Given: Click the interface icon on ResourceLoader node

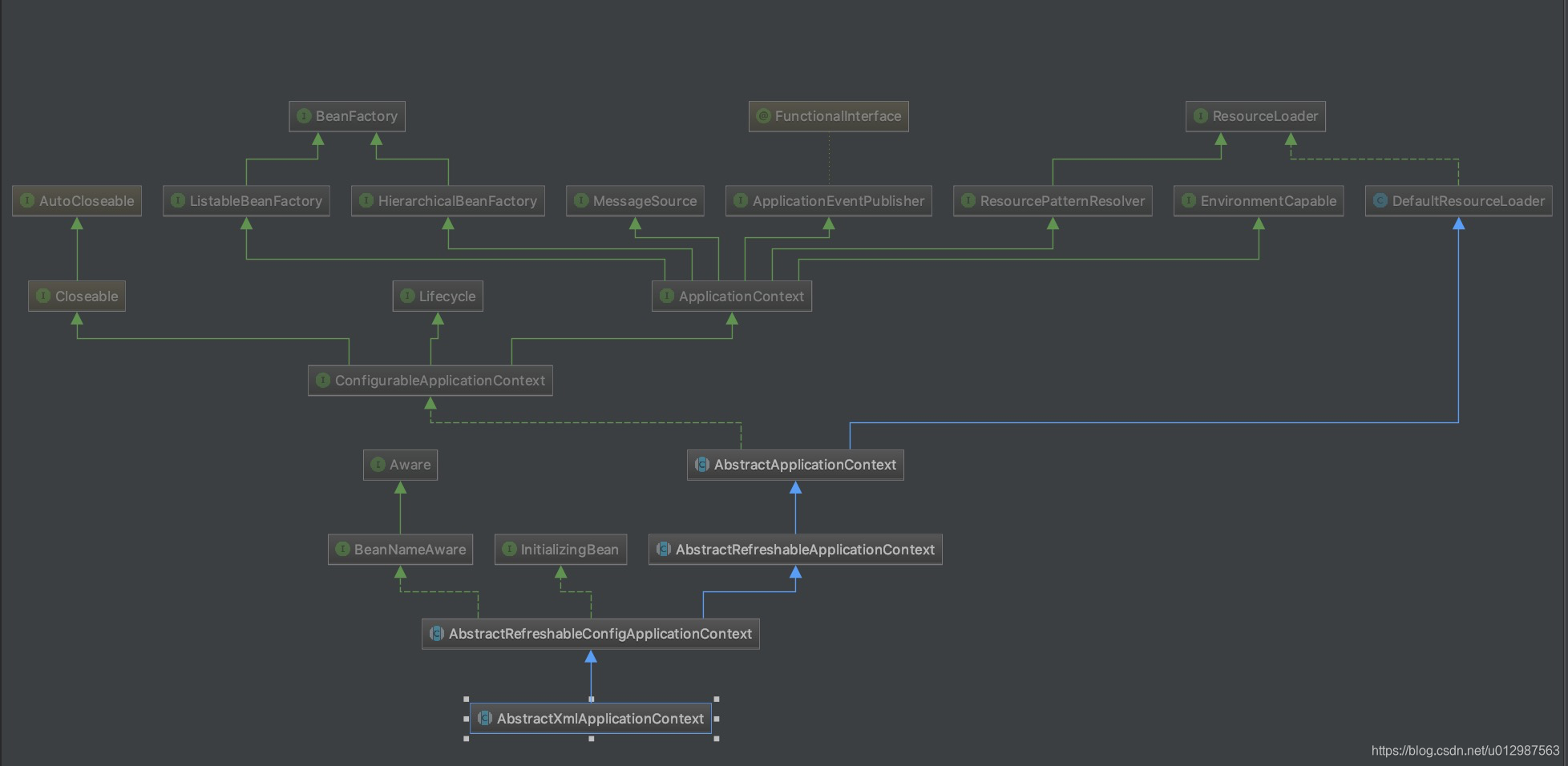Looking at the screenshot, I should click(1198, 116).
